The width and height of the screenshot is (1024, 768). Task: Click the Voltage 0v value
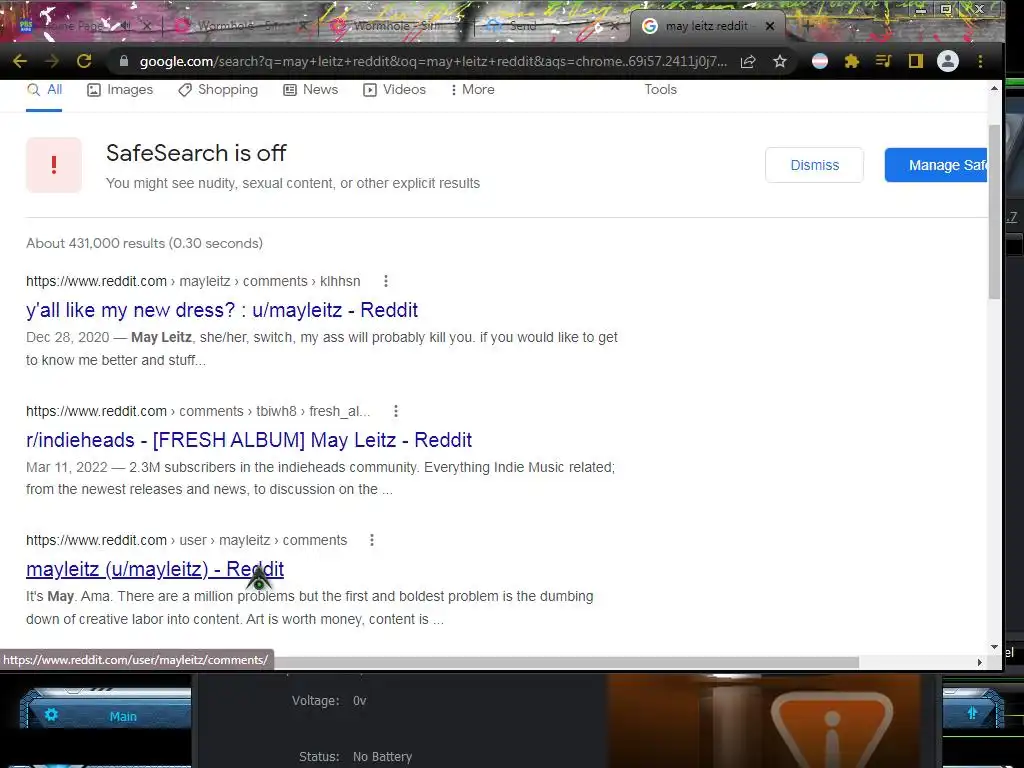[x=359, y=700]
